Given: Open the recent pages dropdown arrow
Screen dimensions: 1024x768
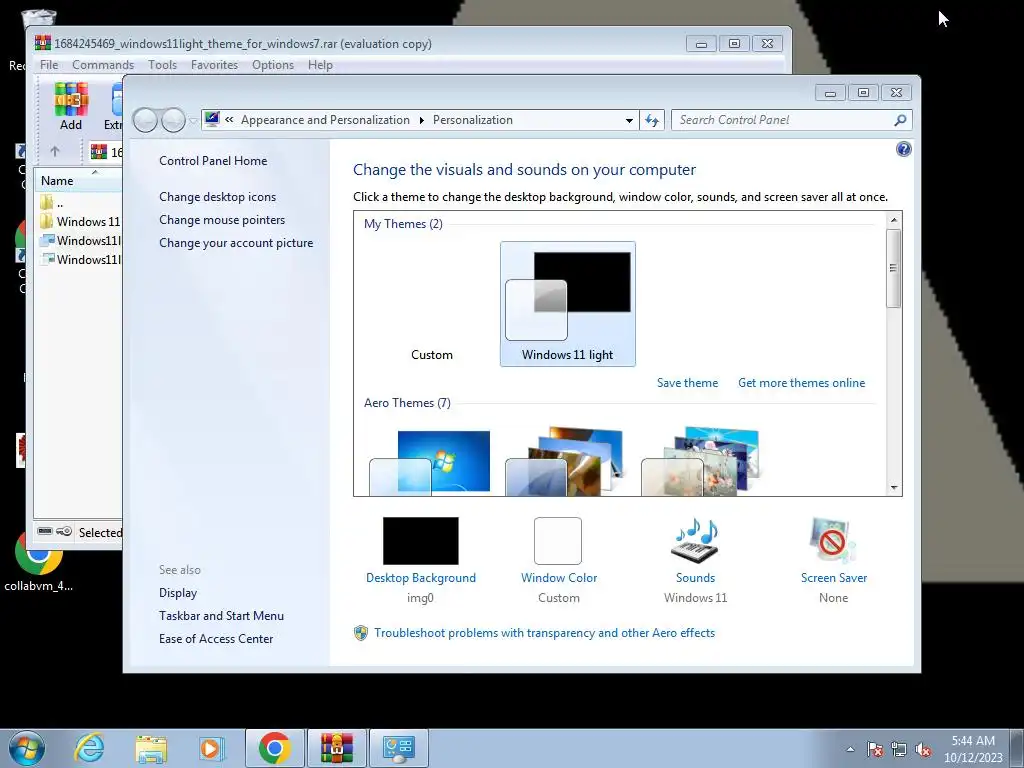Looking at the screenshot, I should [x=193, y=120].
